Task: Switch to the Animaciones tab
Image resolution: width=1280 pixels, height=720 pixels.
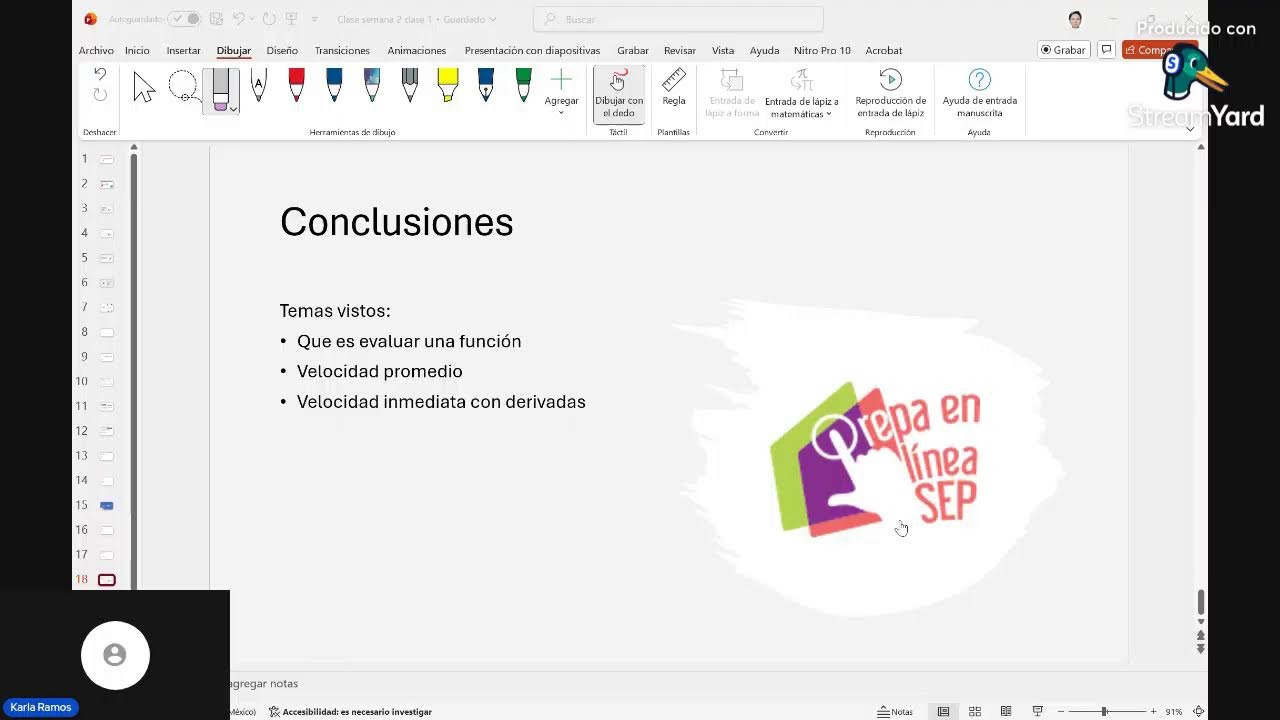Action: (x=416, y=50)
